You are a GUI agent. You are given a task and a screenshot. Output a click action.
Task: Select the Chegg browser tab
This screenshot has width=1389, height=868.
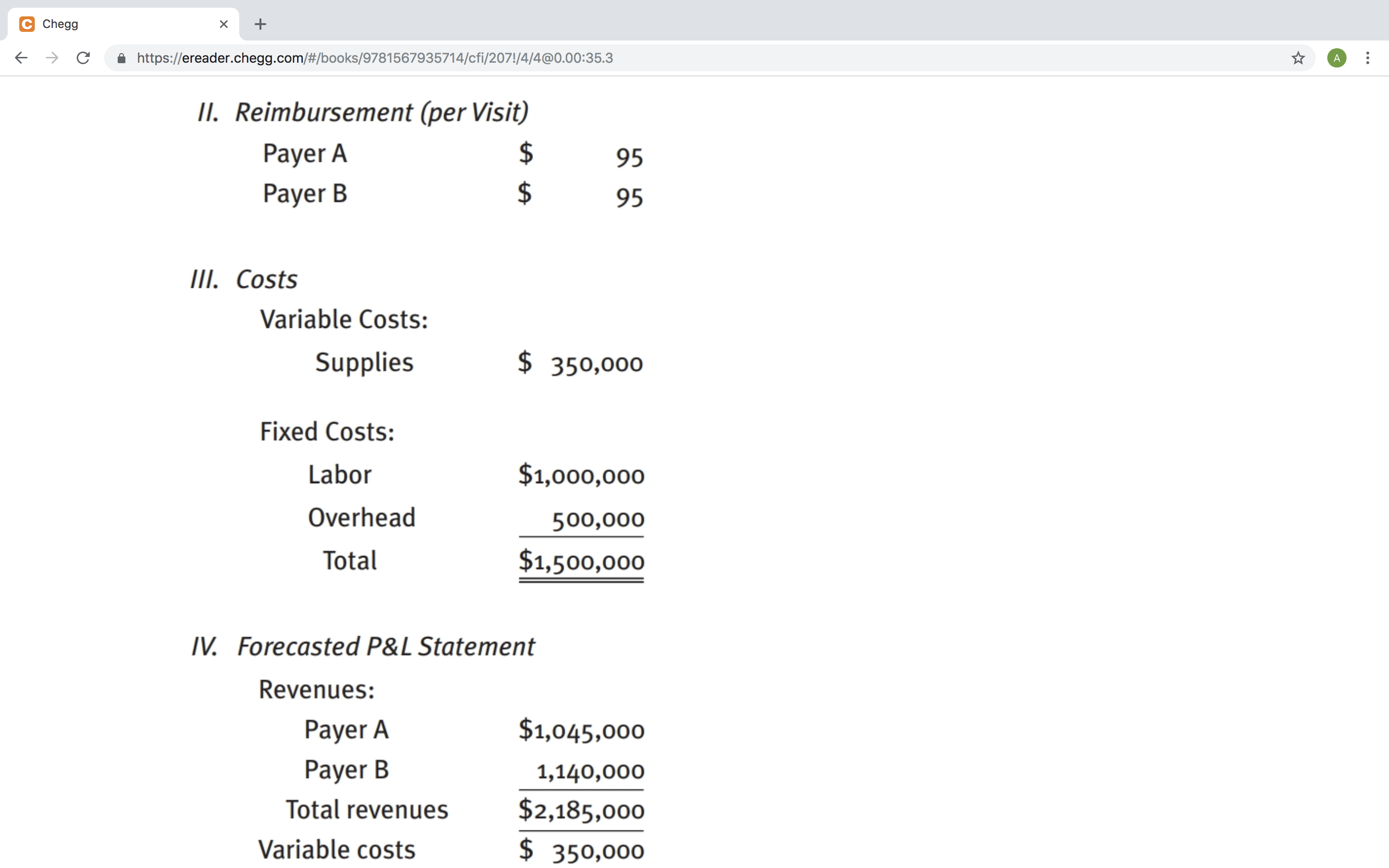(x=123, y=24)
